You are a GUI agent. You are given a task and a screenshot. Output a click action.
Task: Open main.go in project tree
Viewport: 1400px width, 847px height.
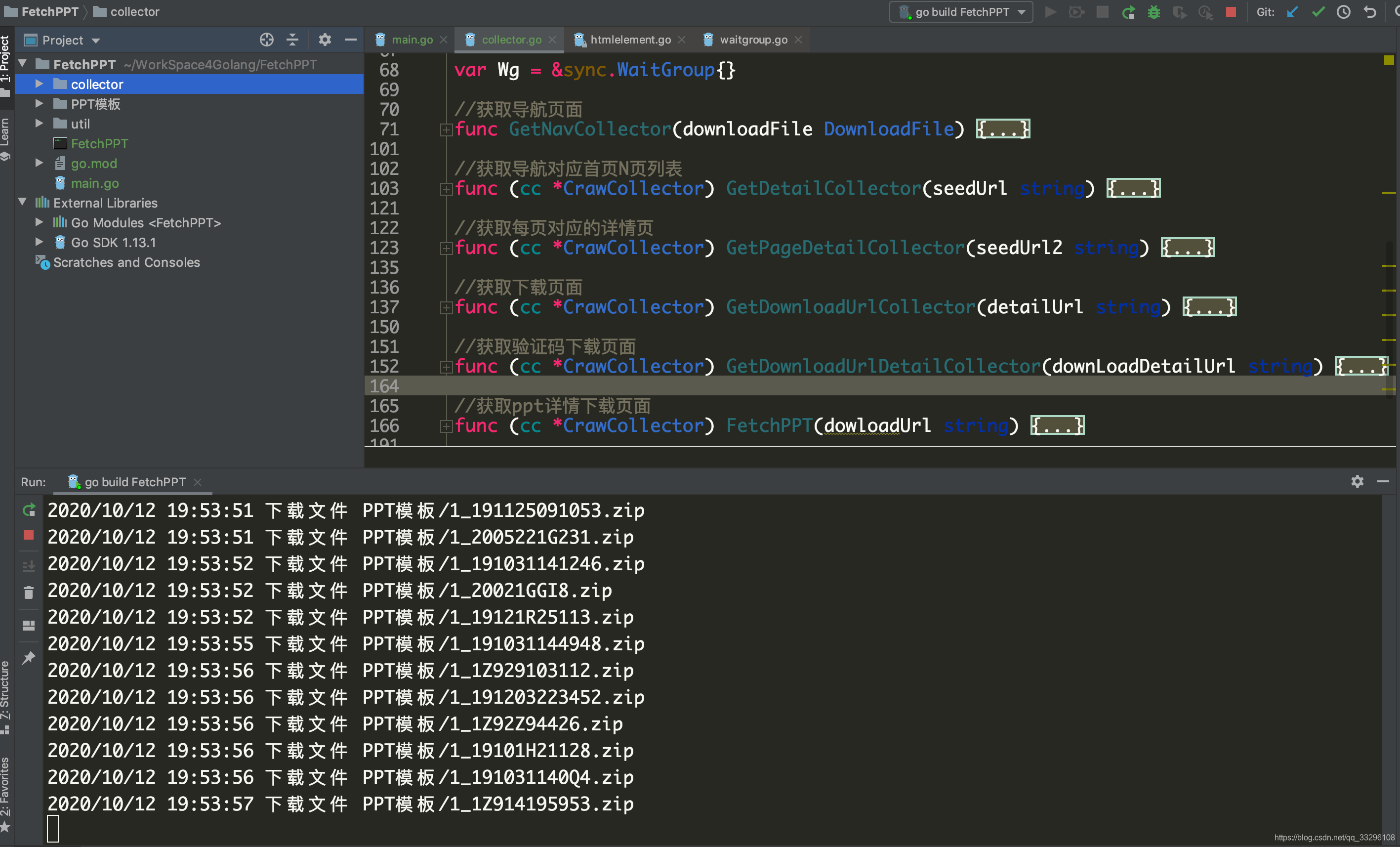(94, 183)
